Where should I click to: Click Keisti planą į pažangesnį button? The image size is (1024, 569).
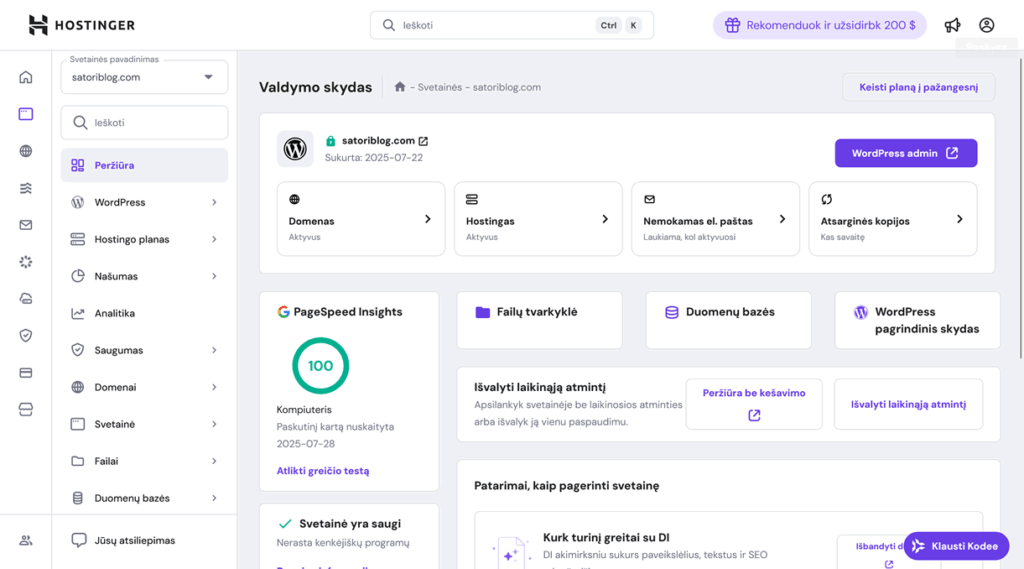pyautogui.click(x=918, y=87)
